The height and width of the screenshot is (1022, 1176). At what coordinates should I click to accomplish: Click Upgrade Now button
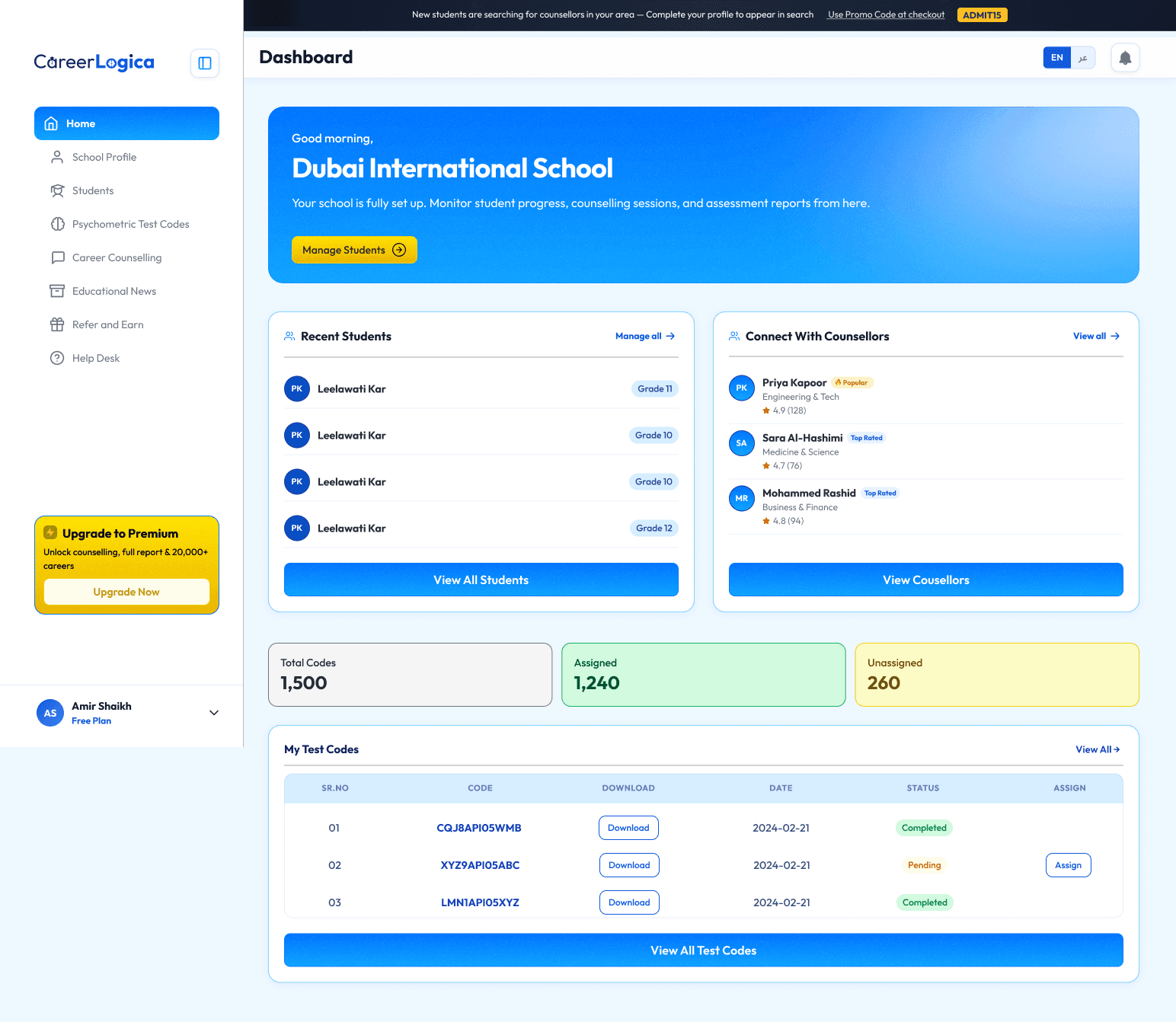click(x=126, y=592)
